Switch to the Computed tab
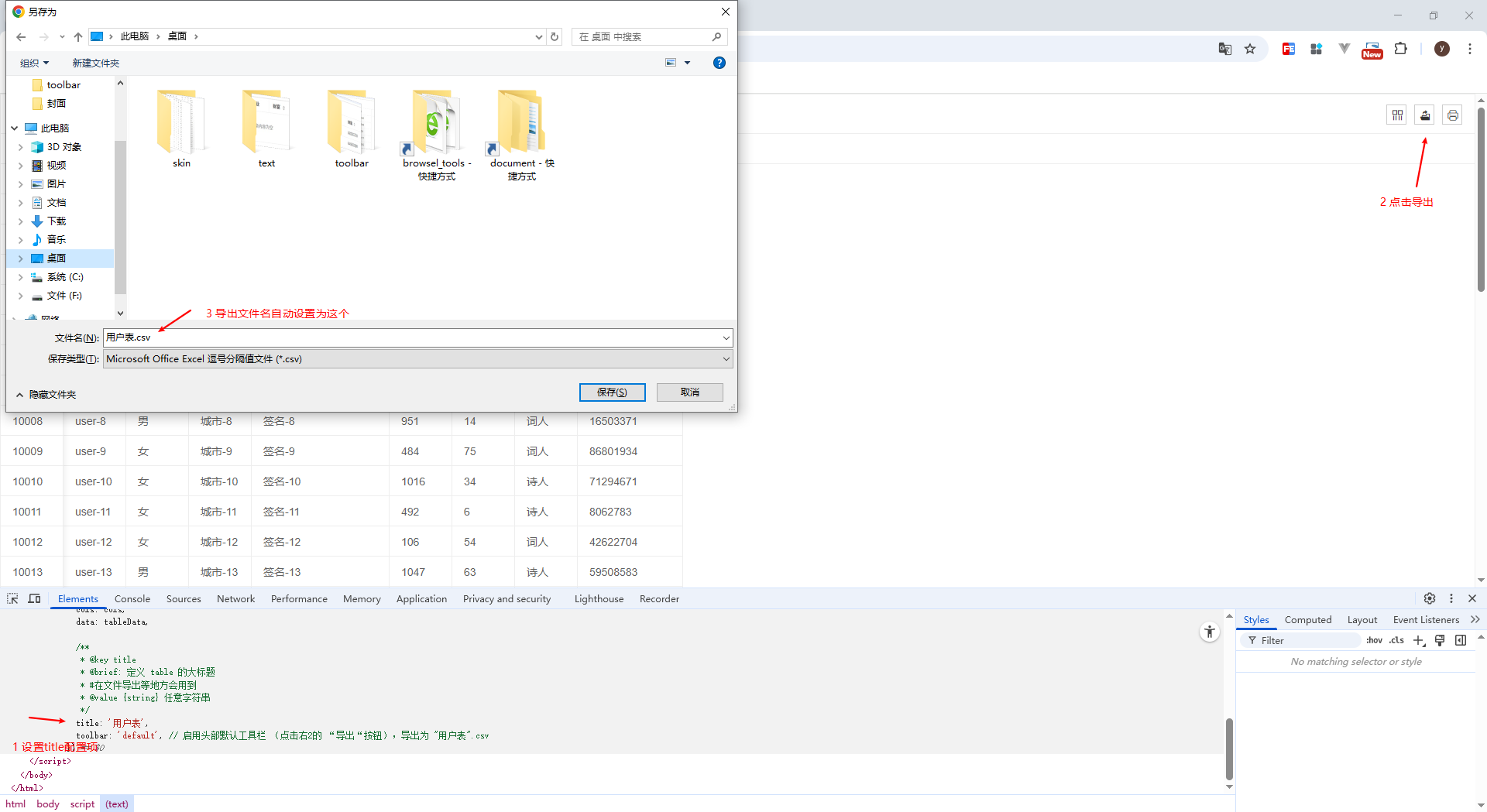Image resolution: width=1487 pixels, height=812 pixels. click(x=1307, y=619)
